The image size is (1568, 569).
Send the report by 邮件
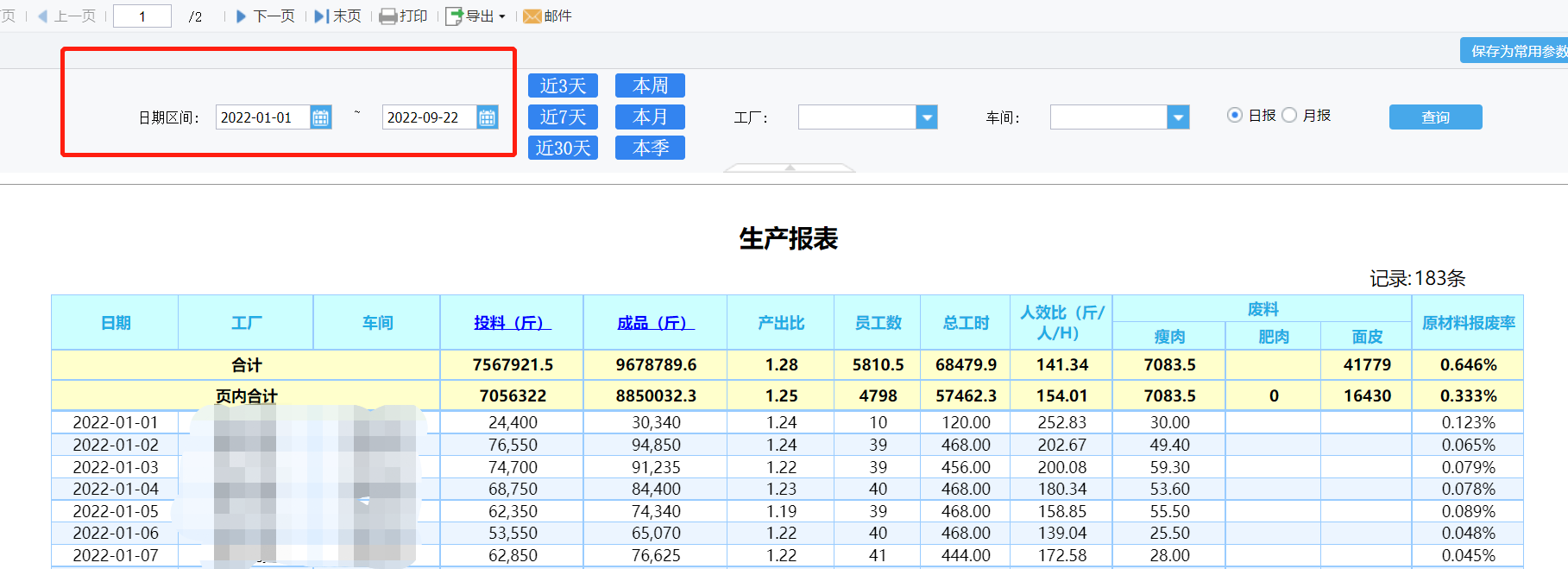[x=548, y=16]
